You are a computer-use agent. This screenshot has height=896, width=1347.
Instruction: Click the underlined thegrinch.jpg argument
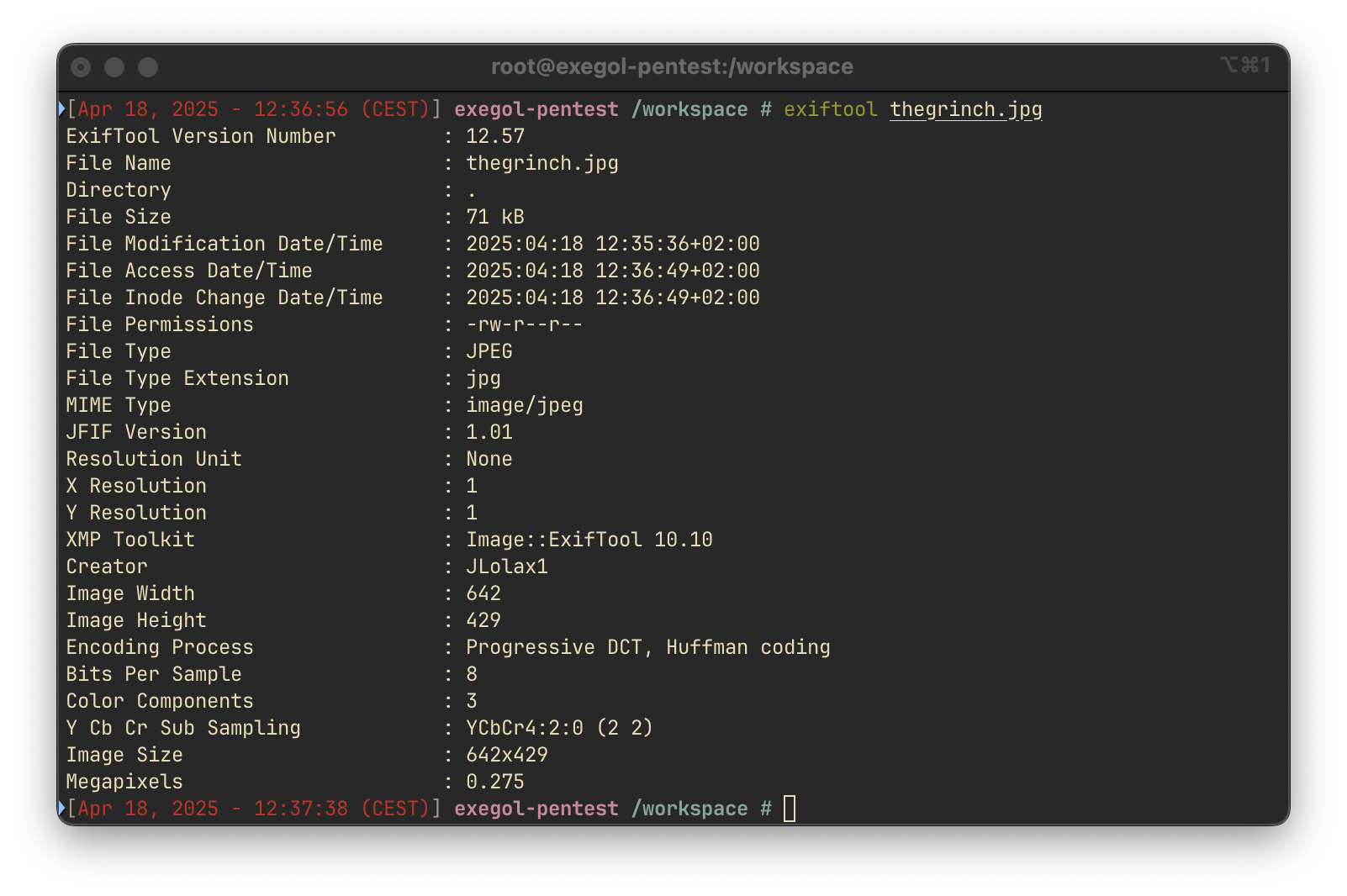[966, 109]
